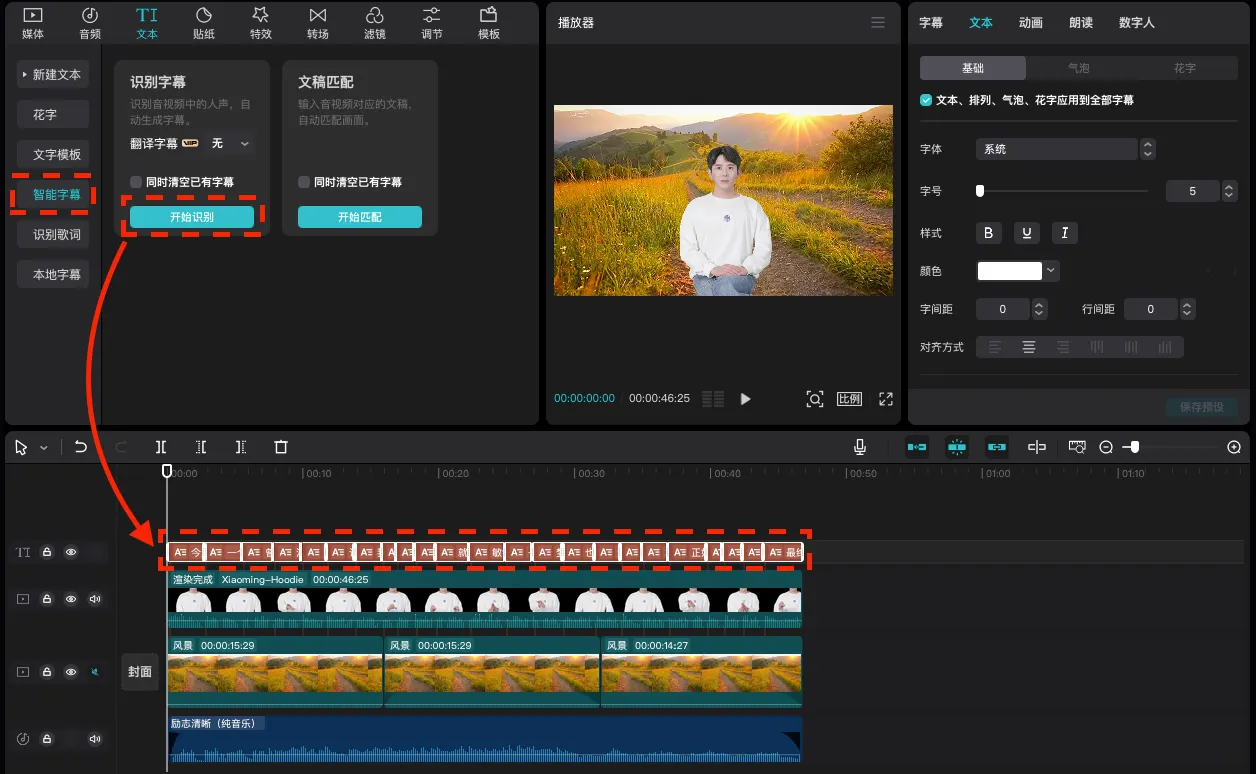Image resolution: width=1256 pixels, height=774 pixels.
Task: Switch to the 字幕 tab
Action: (x=931, y=22)
